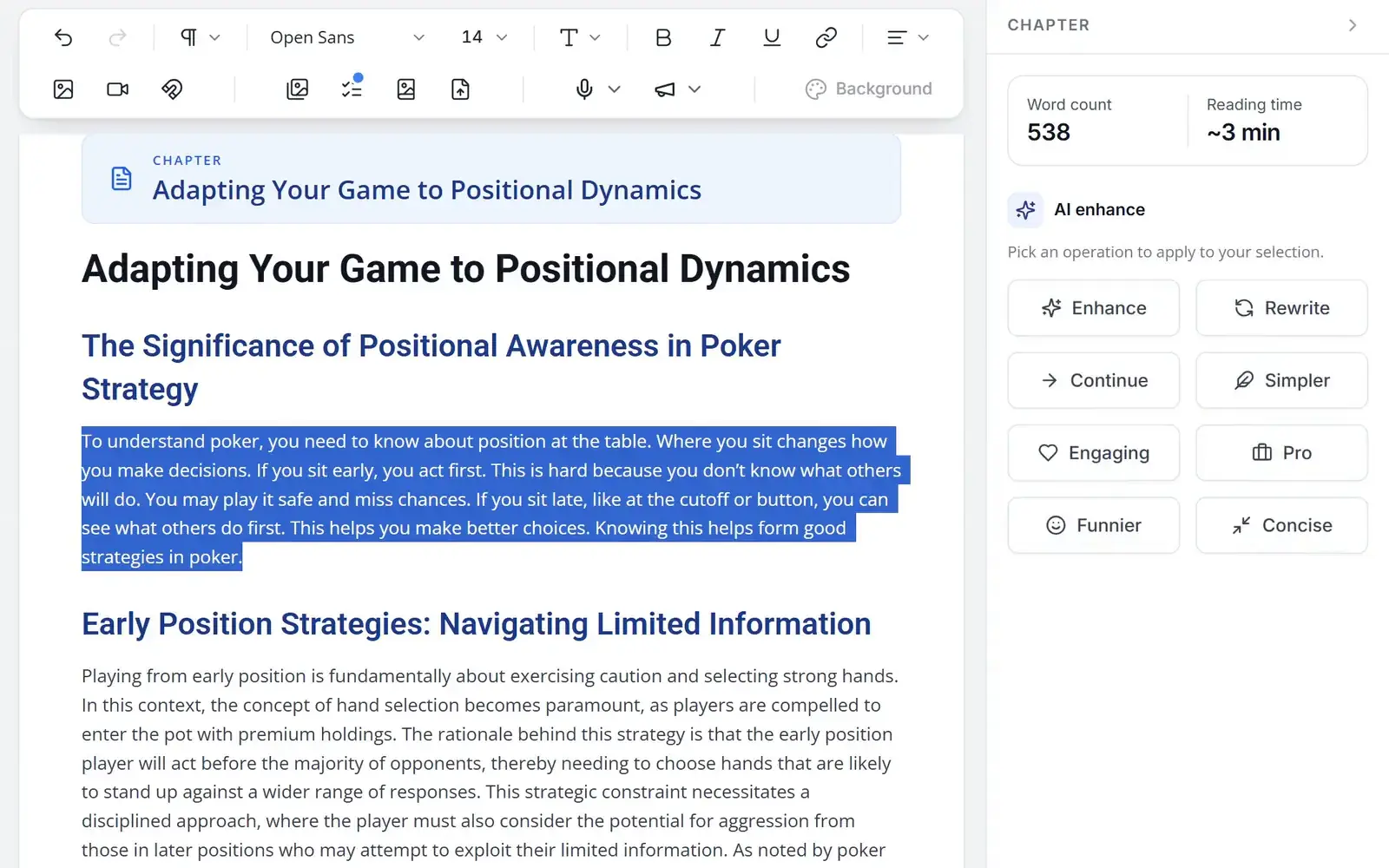
Task: Click the megaphone announcement icon
Action: (x=665, y=89)
